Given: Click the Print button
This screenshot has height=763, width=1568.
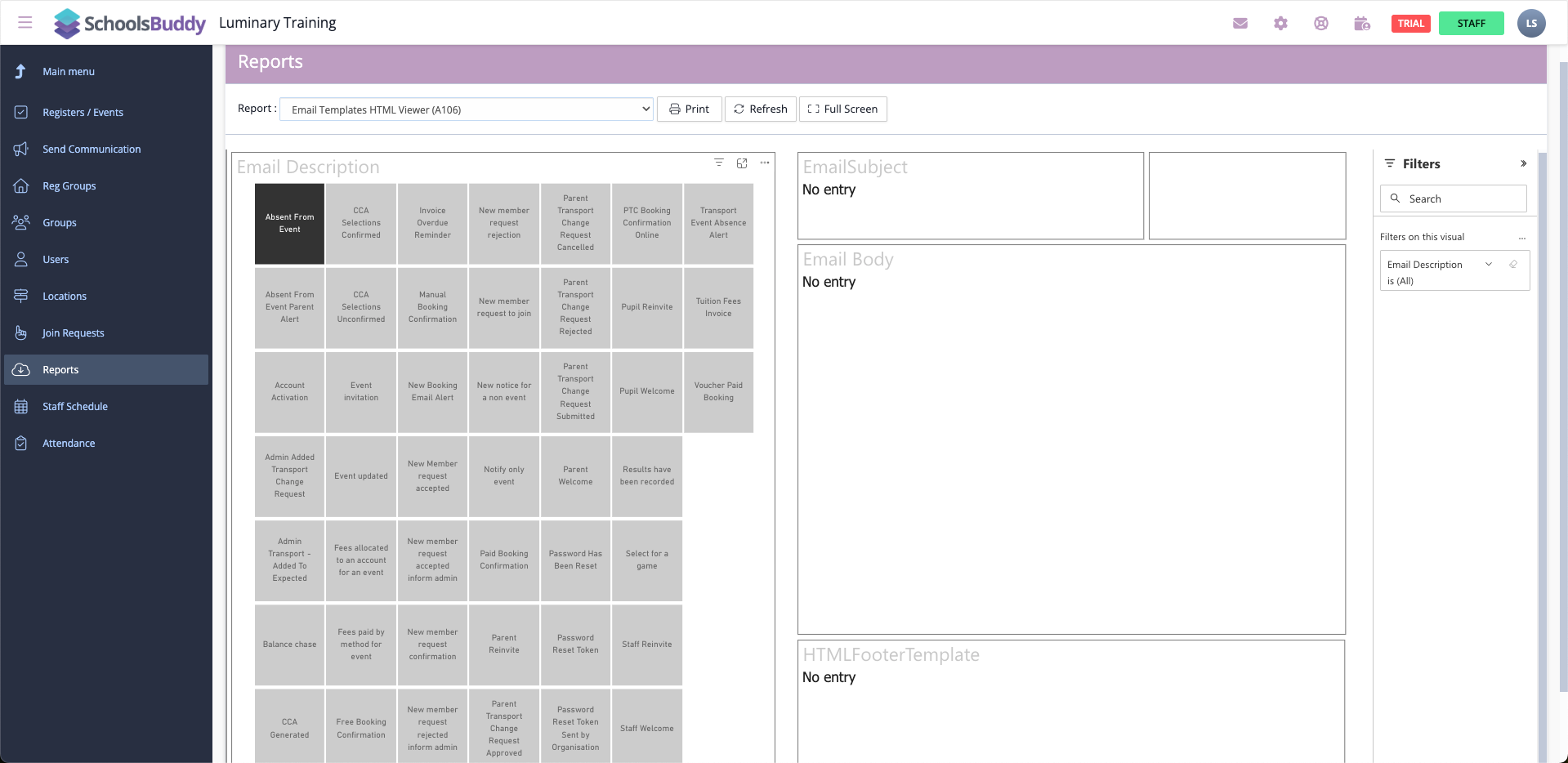Looking at the screenshot, I should pyautogui.click(x=689, y=109).
